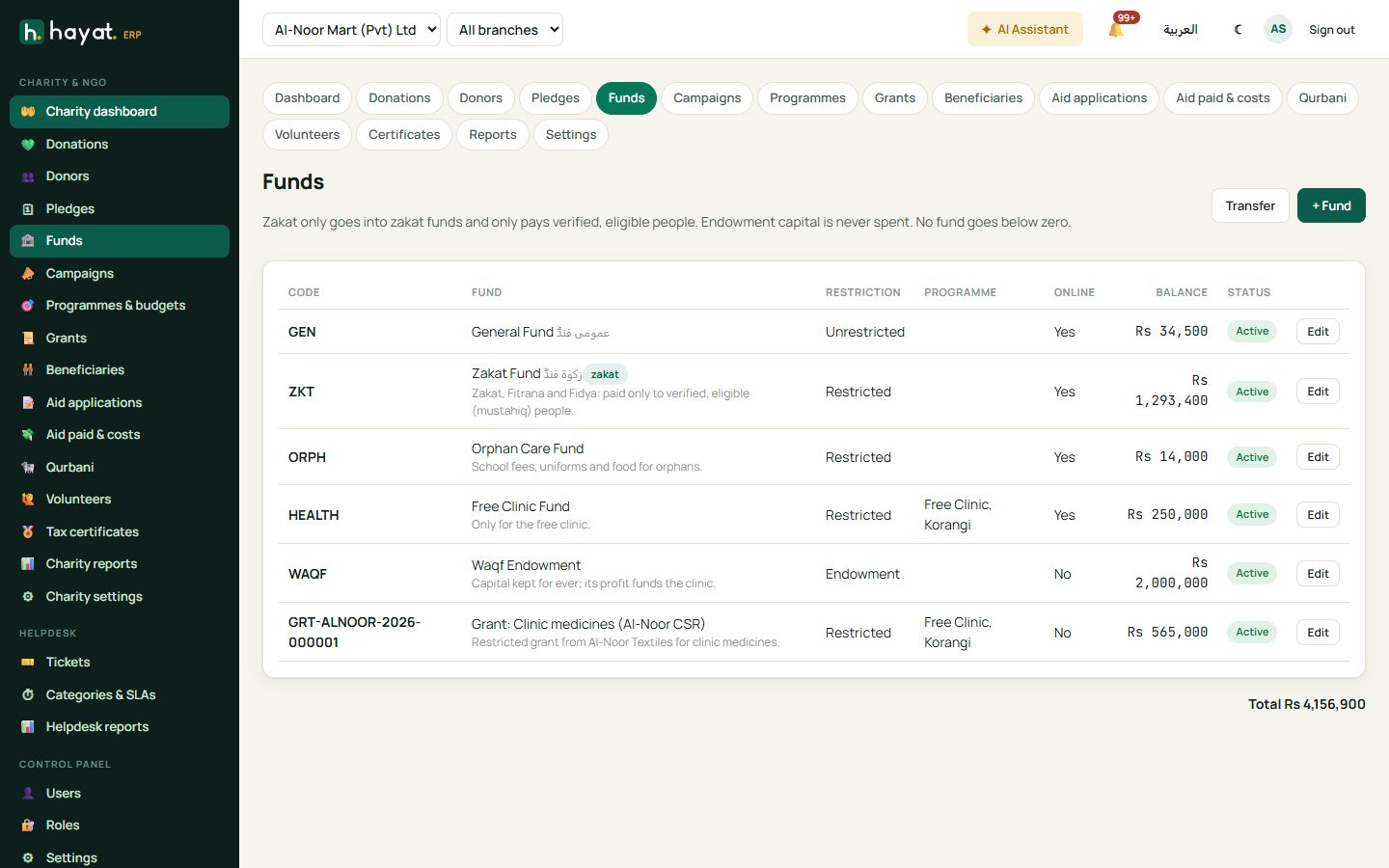
Task: Open Categories & SLAs in sidebar
Action: click(x=120, y=695)
